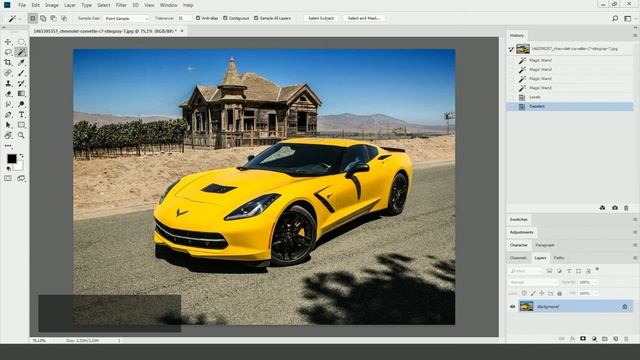Select the Eyedropper tool

click(x=21, y=62)
